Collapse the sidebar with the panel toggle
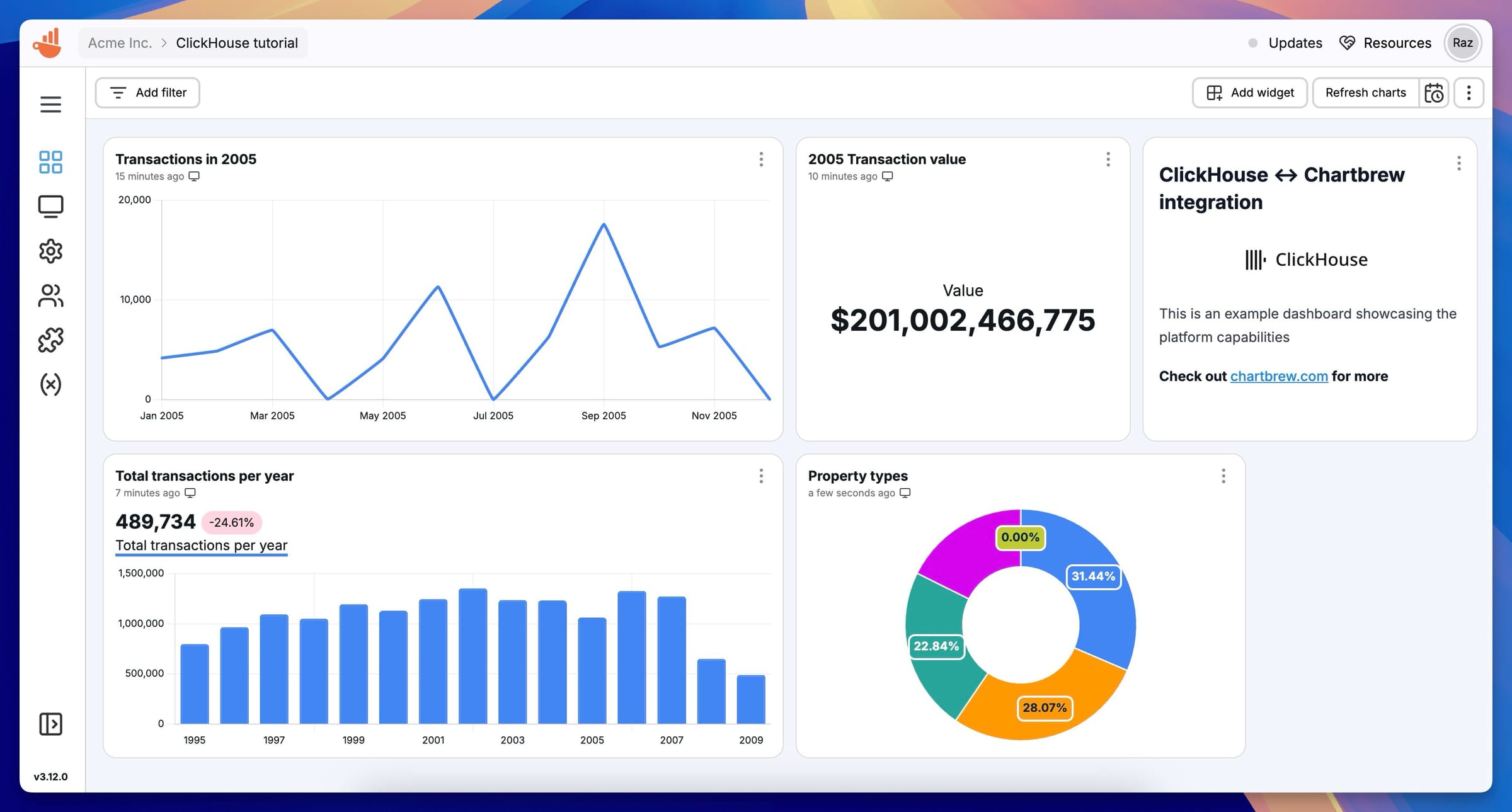The width and height of the screenshot is (1512, 812). 50,724
